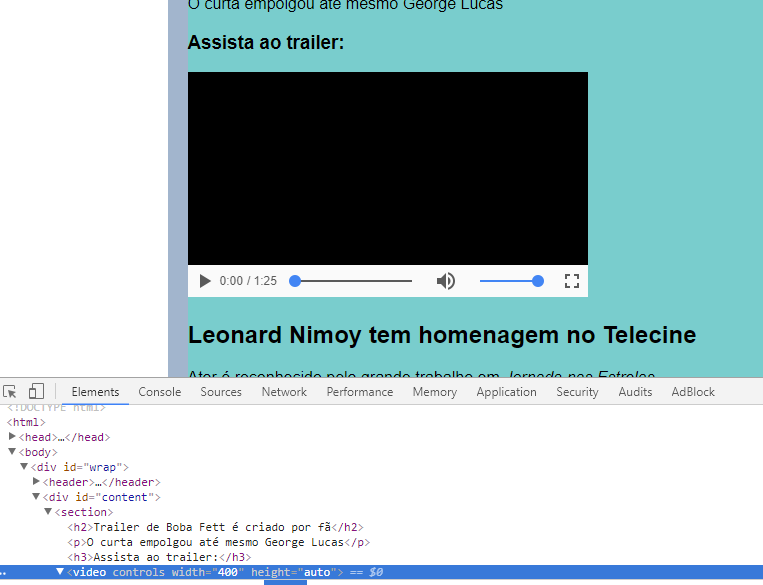Open the Console tab
The image size is (763, 585).
tap(160, 392)
